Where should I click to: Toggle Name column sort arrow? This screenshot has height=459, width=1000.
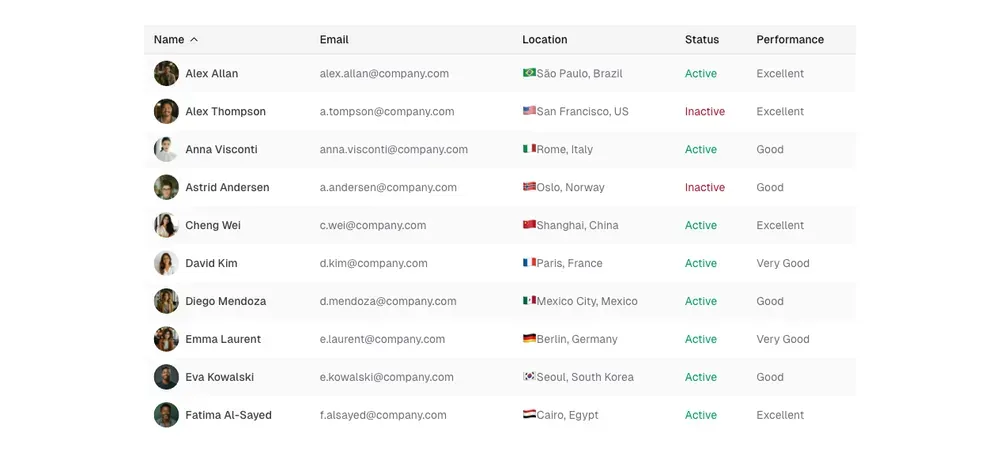tap(194, 40)
